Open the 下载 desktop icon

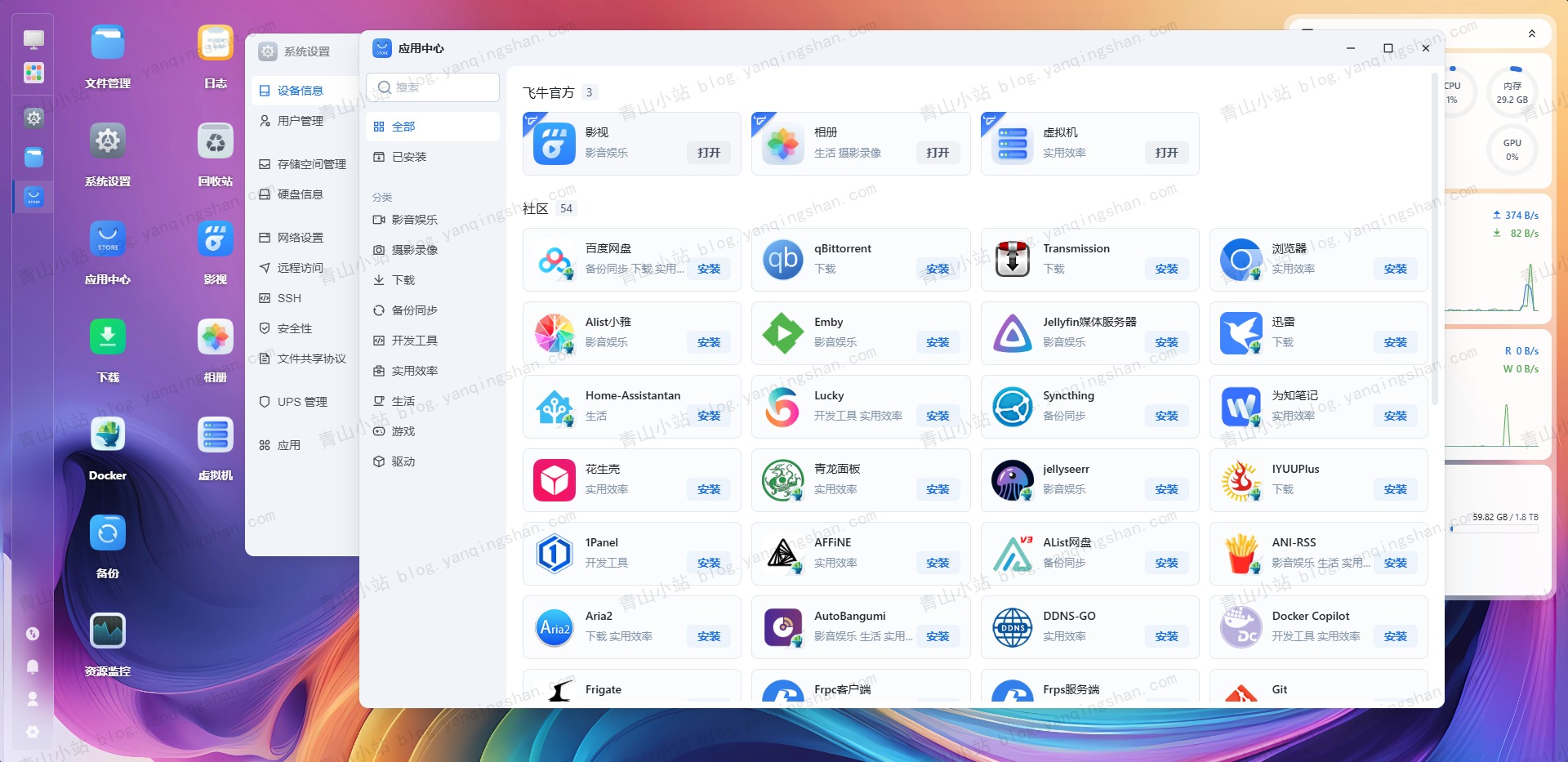coord(108,337)
